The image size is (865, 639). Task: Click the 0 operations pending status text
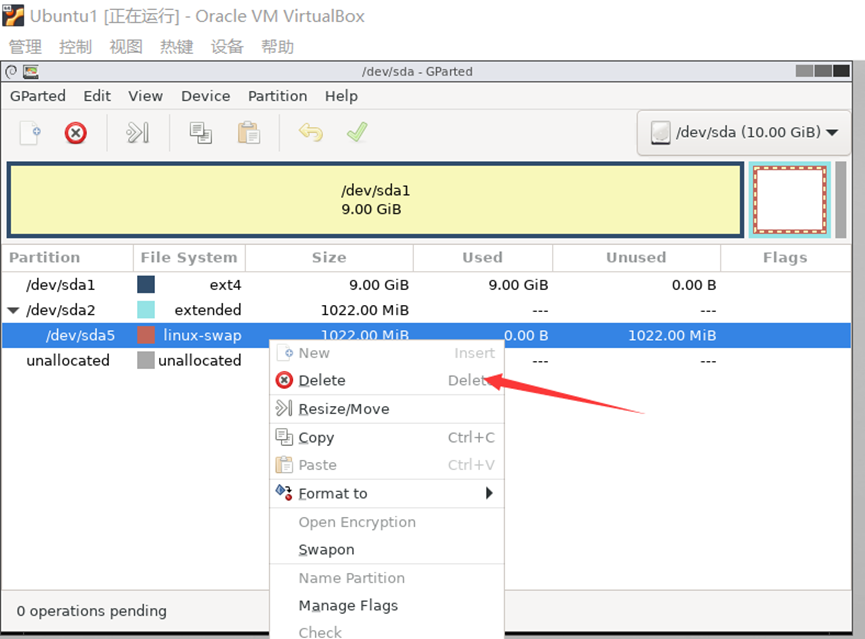pyautogui.click(x=92, y=611)
